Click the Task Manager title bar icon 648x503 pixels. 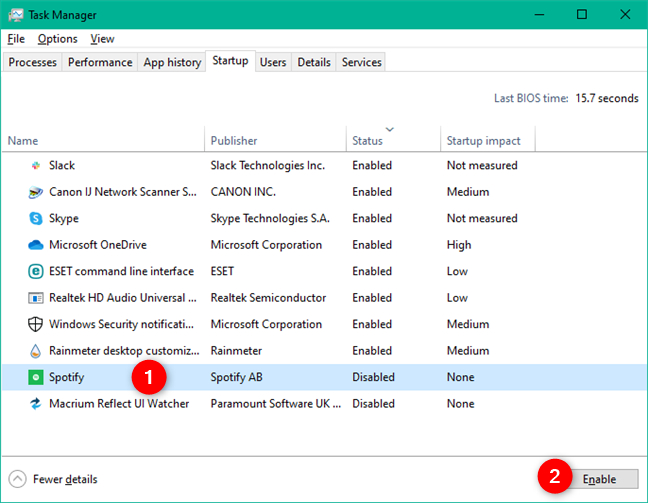(x=16, y=15)
